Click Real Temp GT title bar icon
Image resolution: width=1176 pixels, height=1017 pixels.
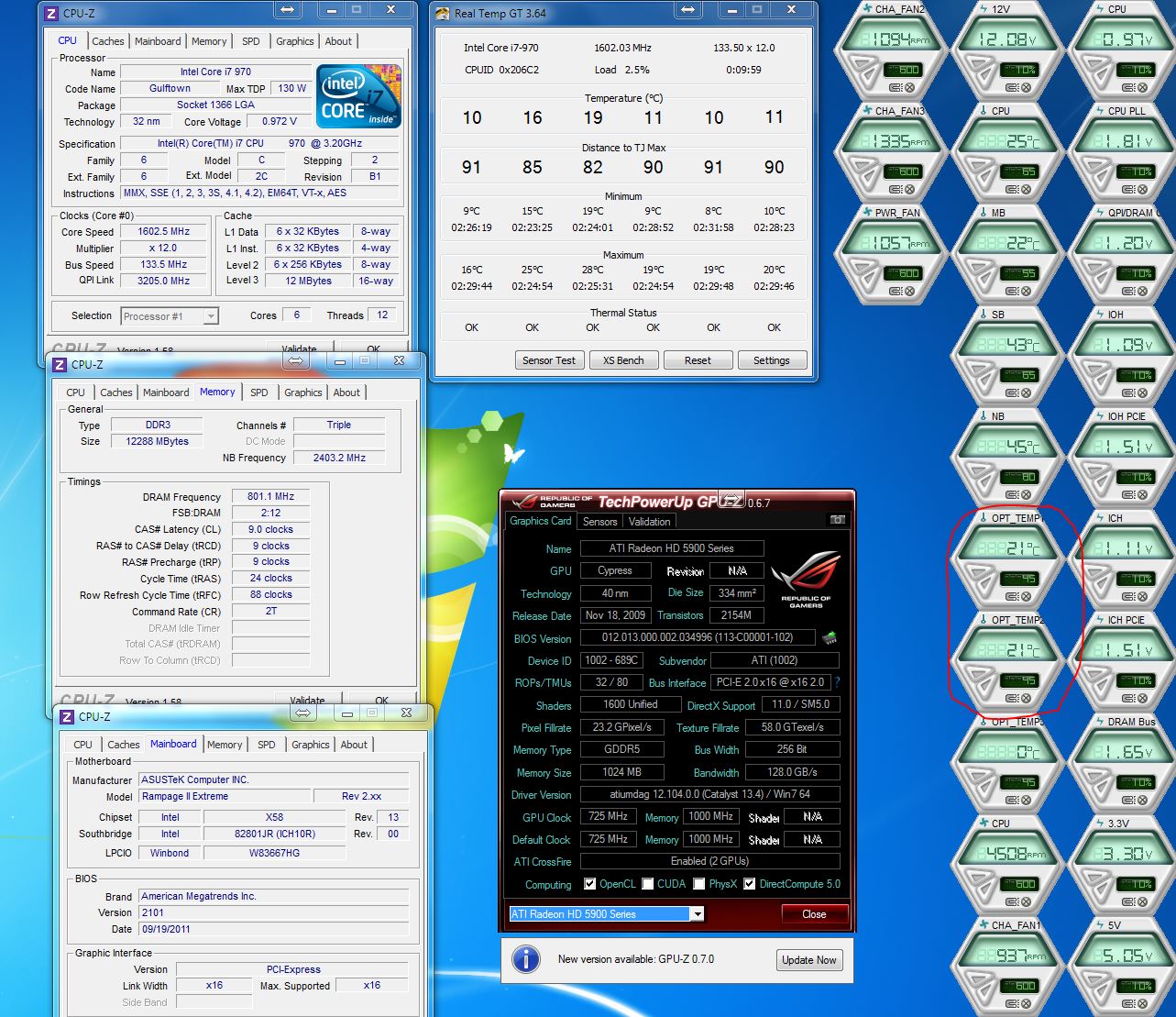[444, 13]
